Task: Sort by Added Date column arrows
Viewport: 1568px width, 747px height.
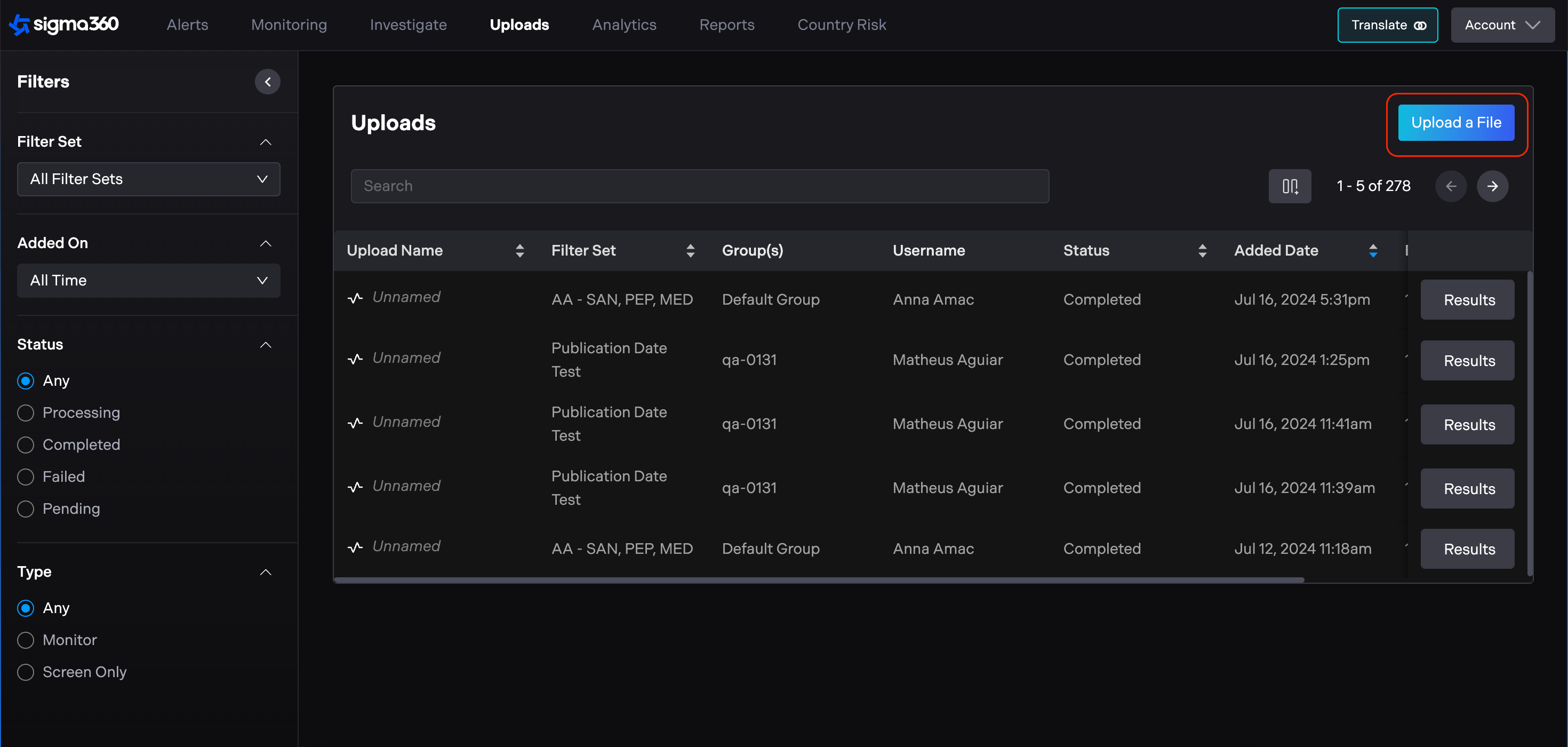Action: [1373, 250]
